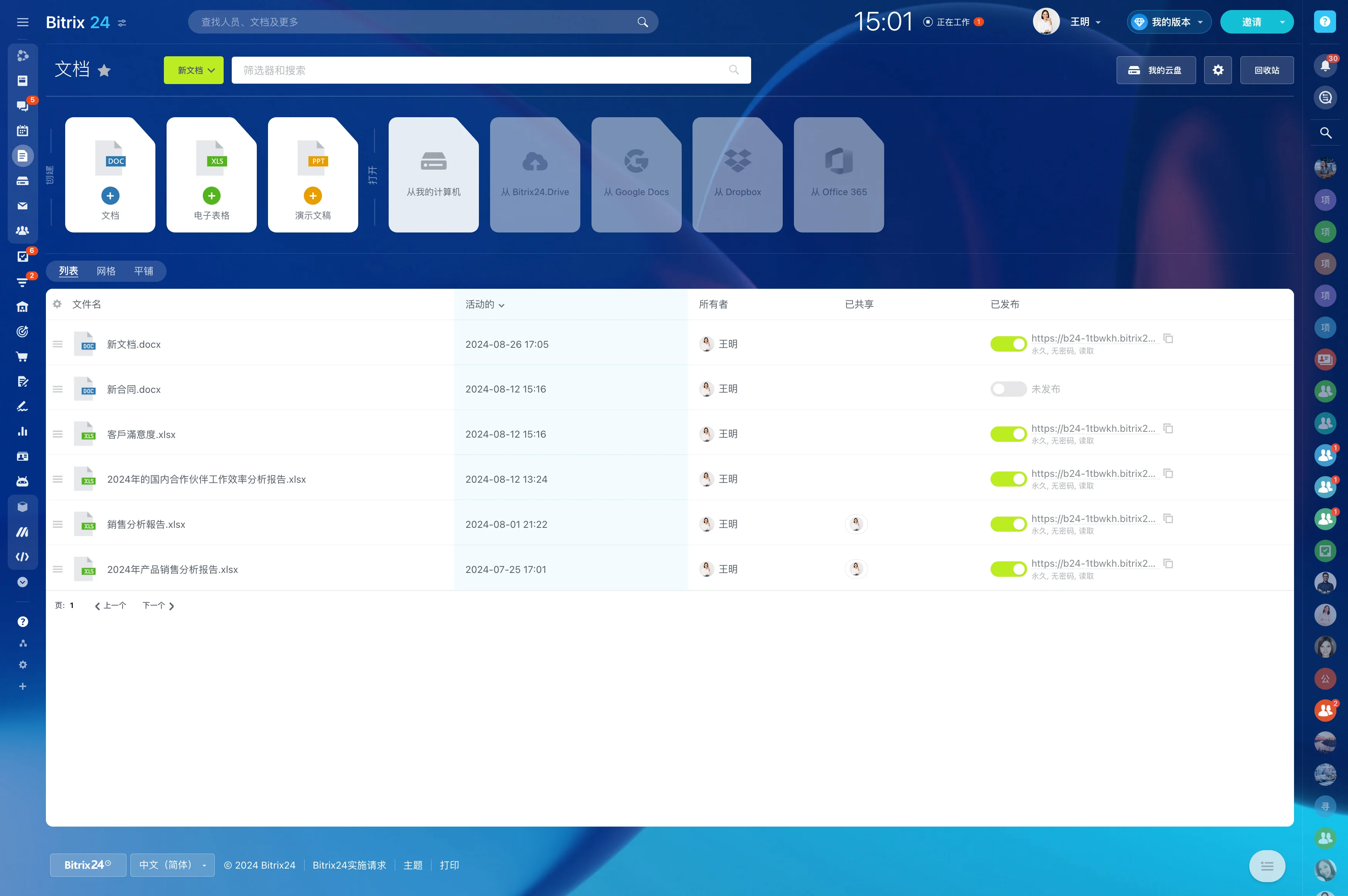Screen dimensions: 1348x896
Task: Switch to 列表 view tab
Action: coord(69,271)
